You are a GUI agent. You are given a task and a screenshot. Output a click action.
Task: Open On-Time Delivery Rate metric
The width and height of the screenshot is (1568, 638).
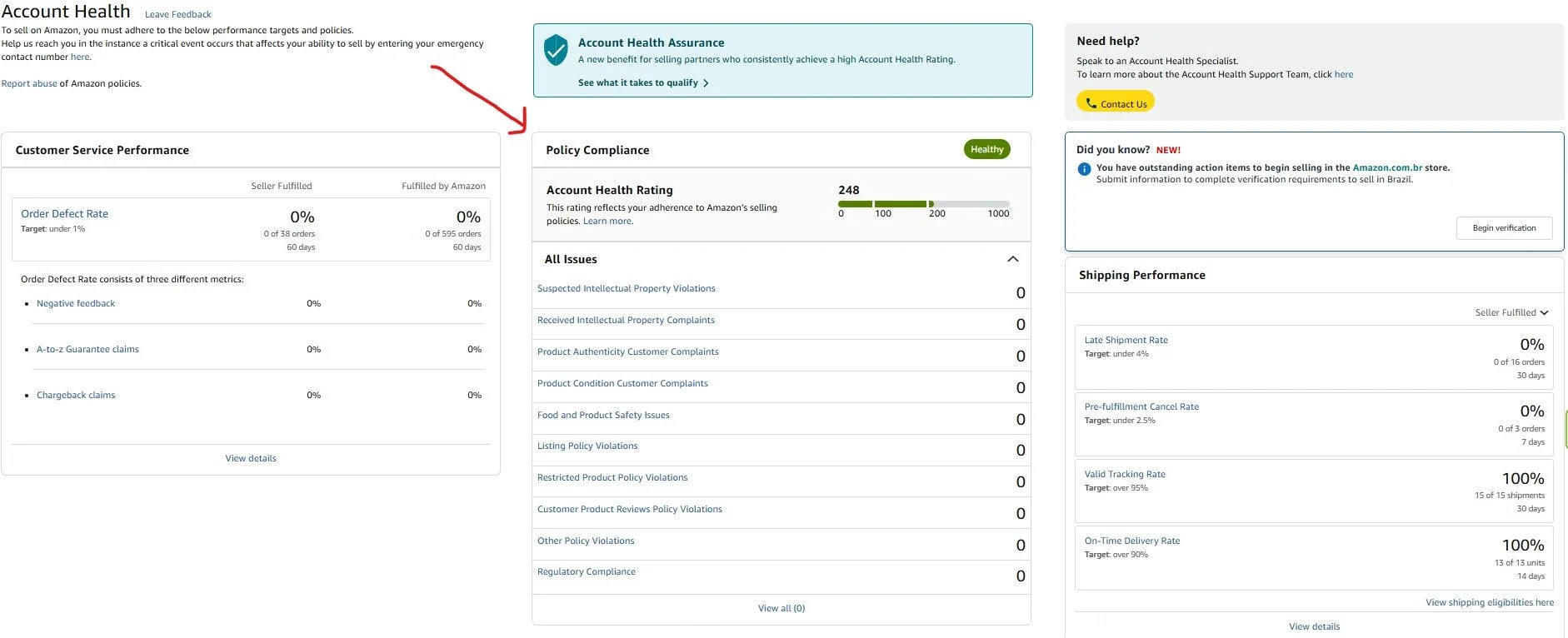(x=1131, y=541)
